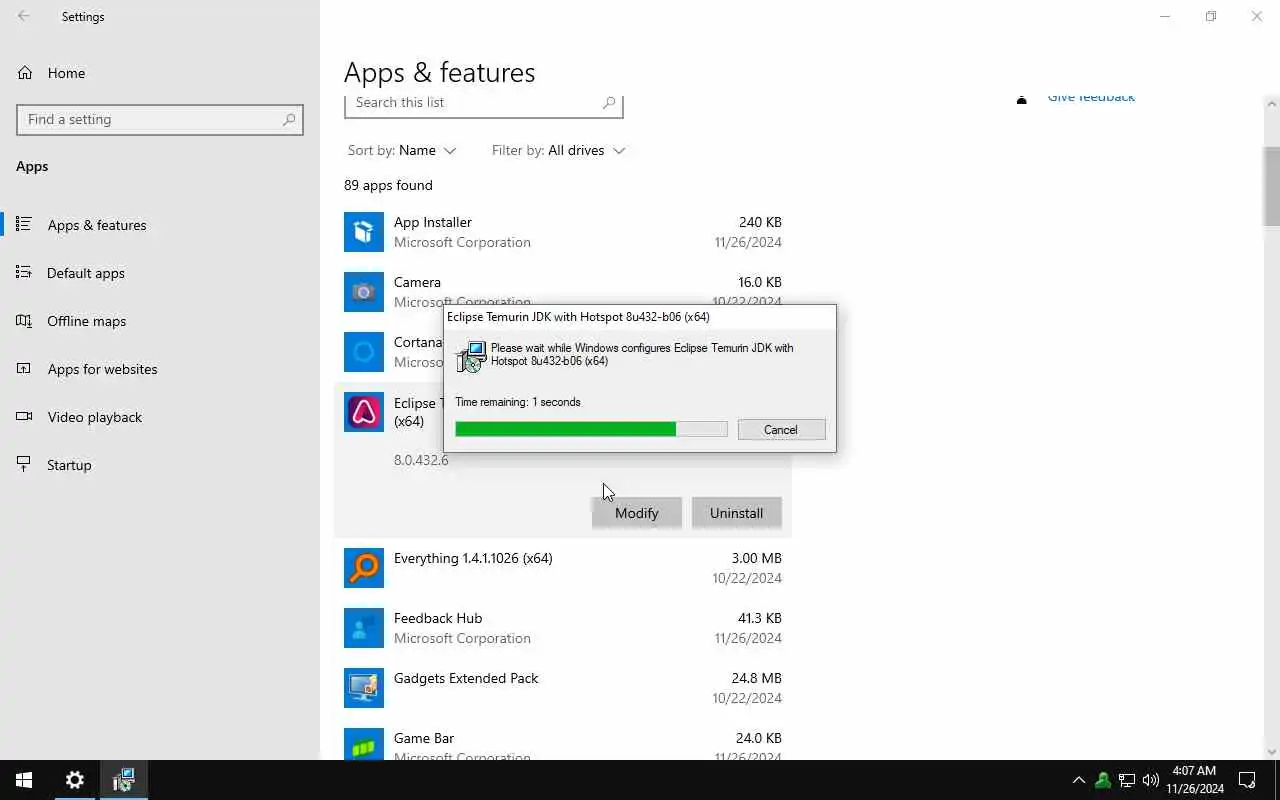Click the version text 8.0.432.6
Screen dimensions: 1280x800
[421, 460]
